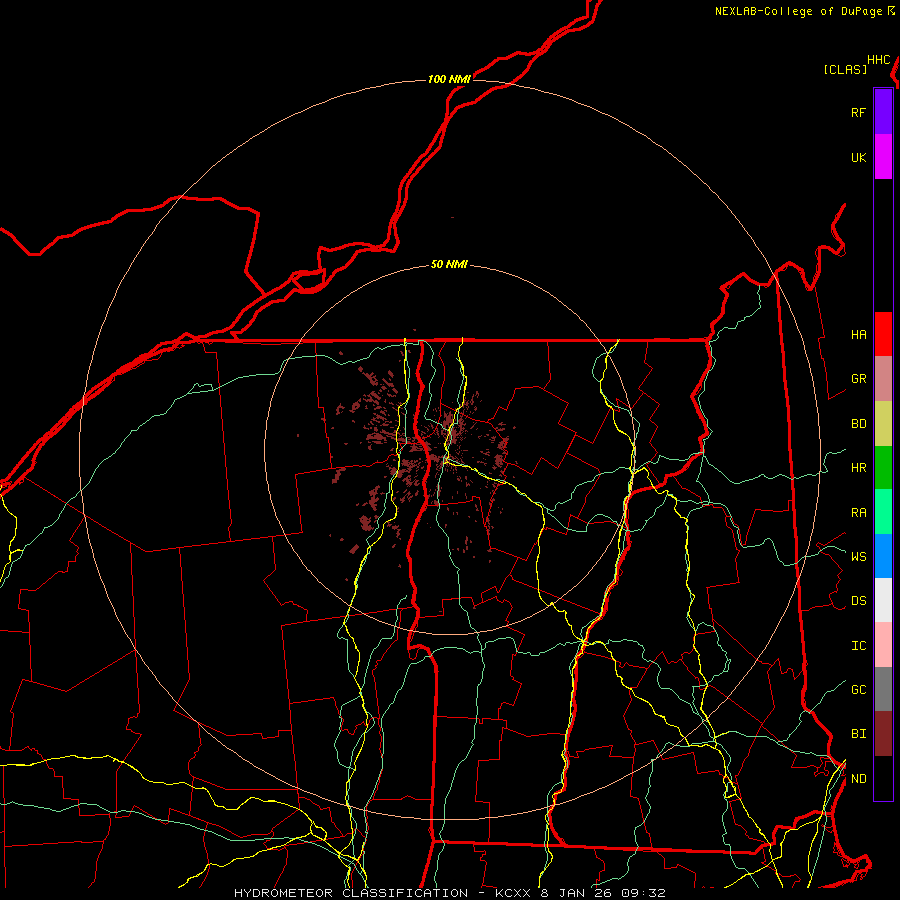The image size is (900, 900).
Task: Click the RF purple legend color swatch
Action: 883,112
